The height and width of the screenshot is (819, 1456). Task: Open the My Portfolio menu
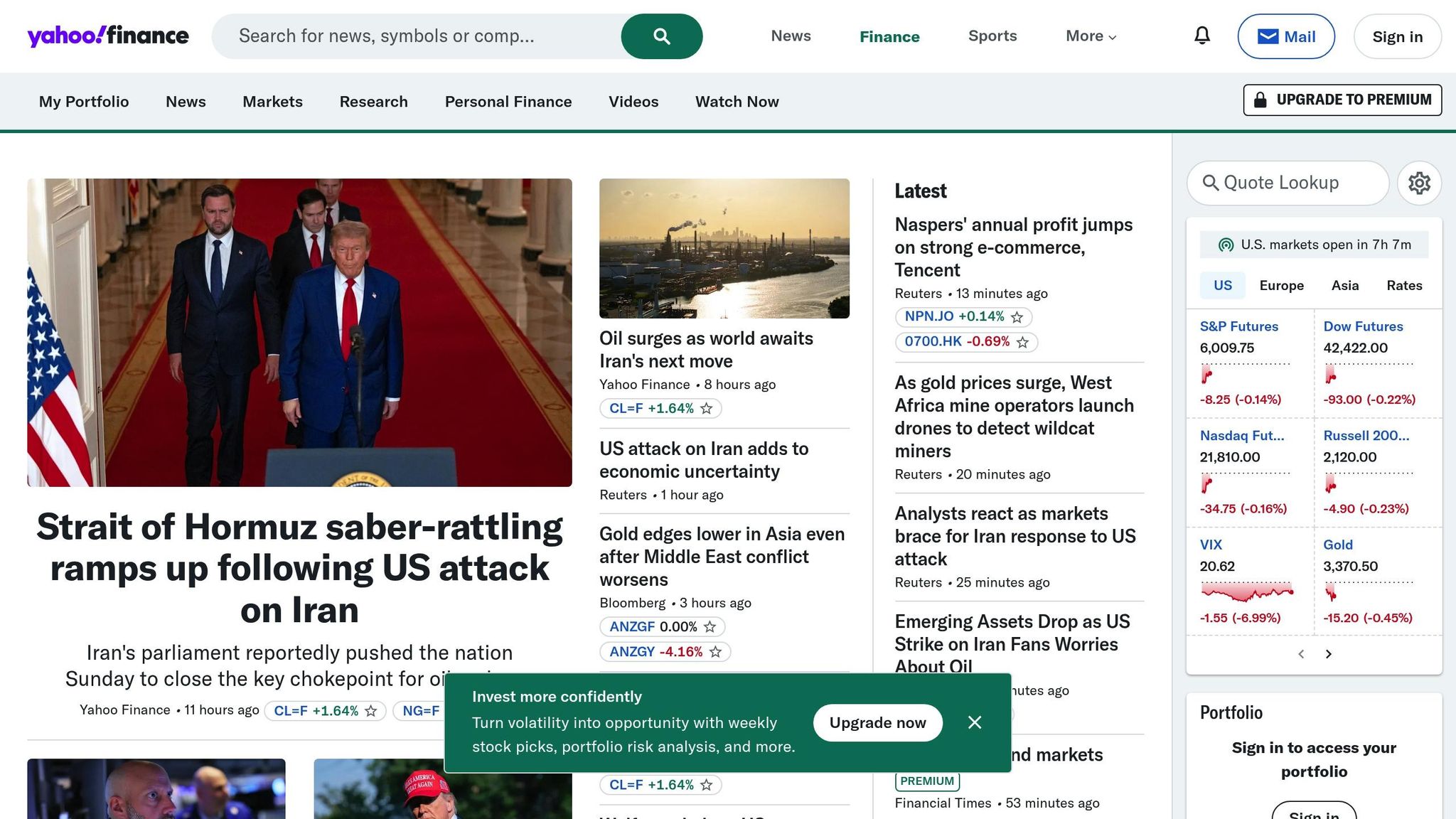coord(84,102)
